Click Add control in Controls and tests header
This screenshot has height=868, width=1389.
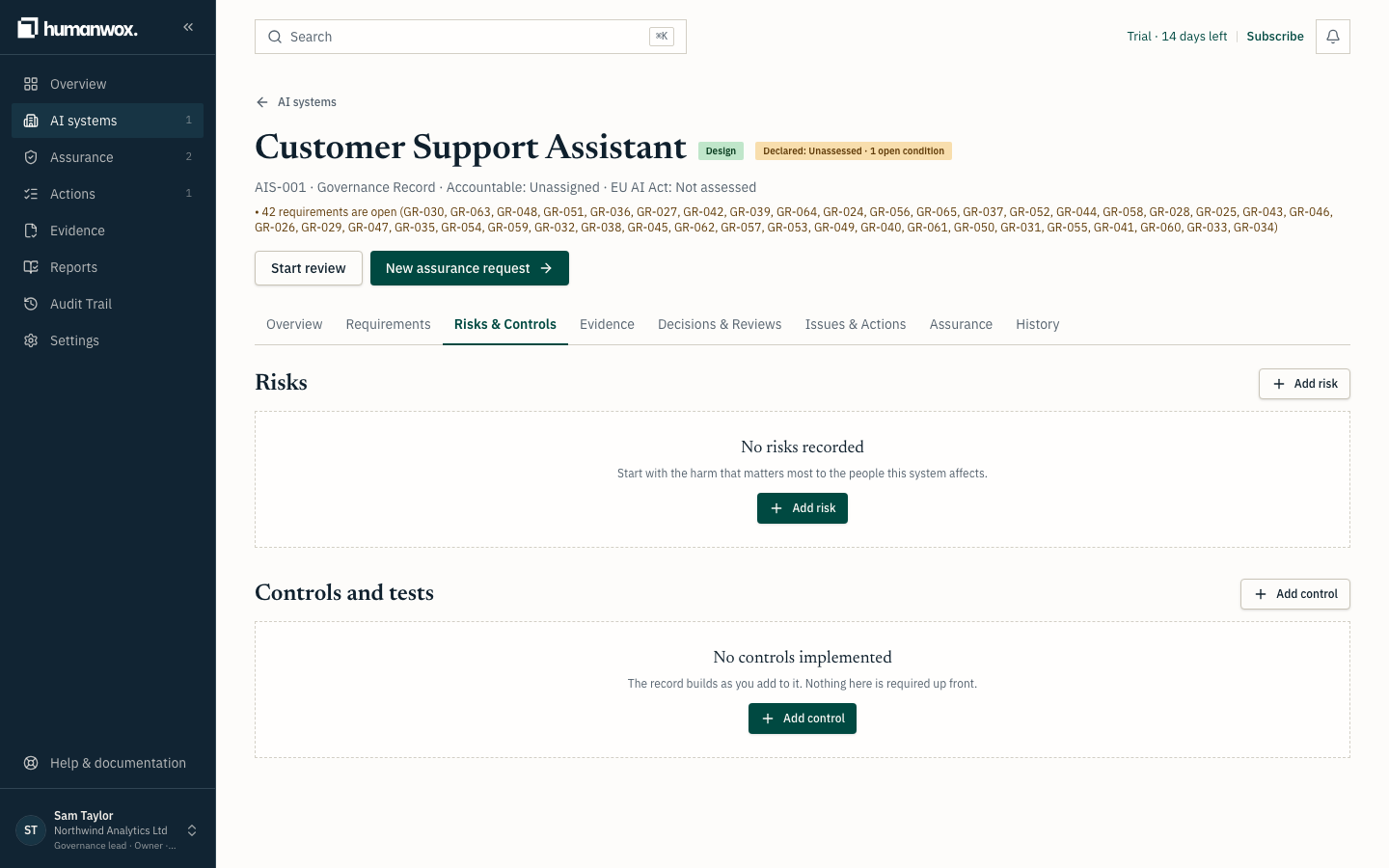[1295, 594]
